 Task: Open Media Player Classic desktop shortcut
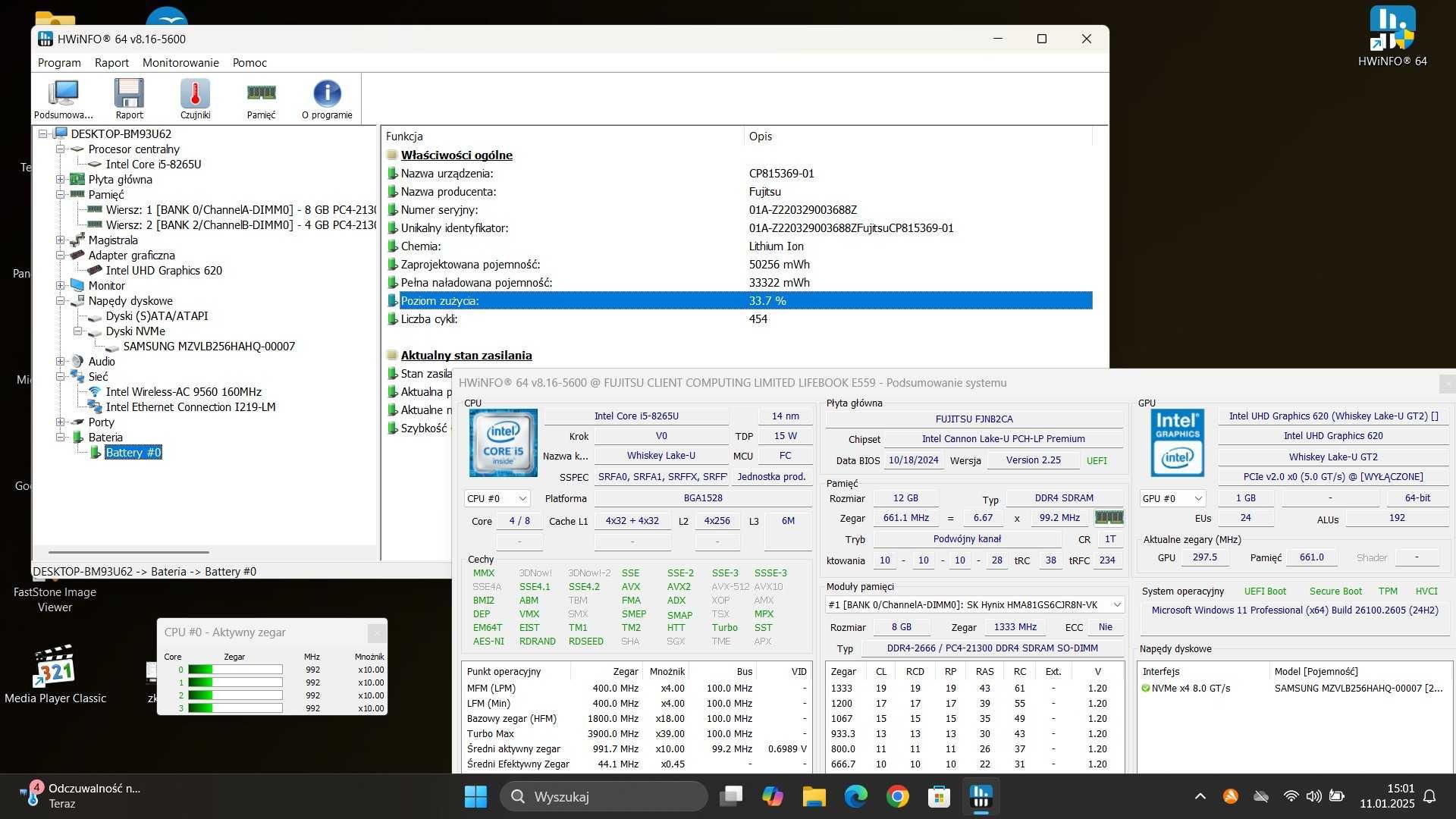point(55,675)
